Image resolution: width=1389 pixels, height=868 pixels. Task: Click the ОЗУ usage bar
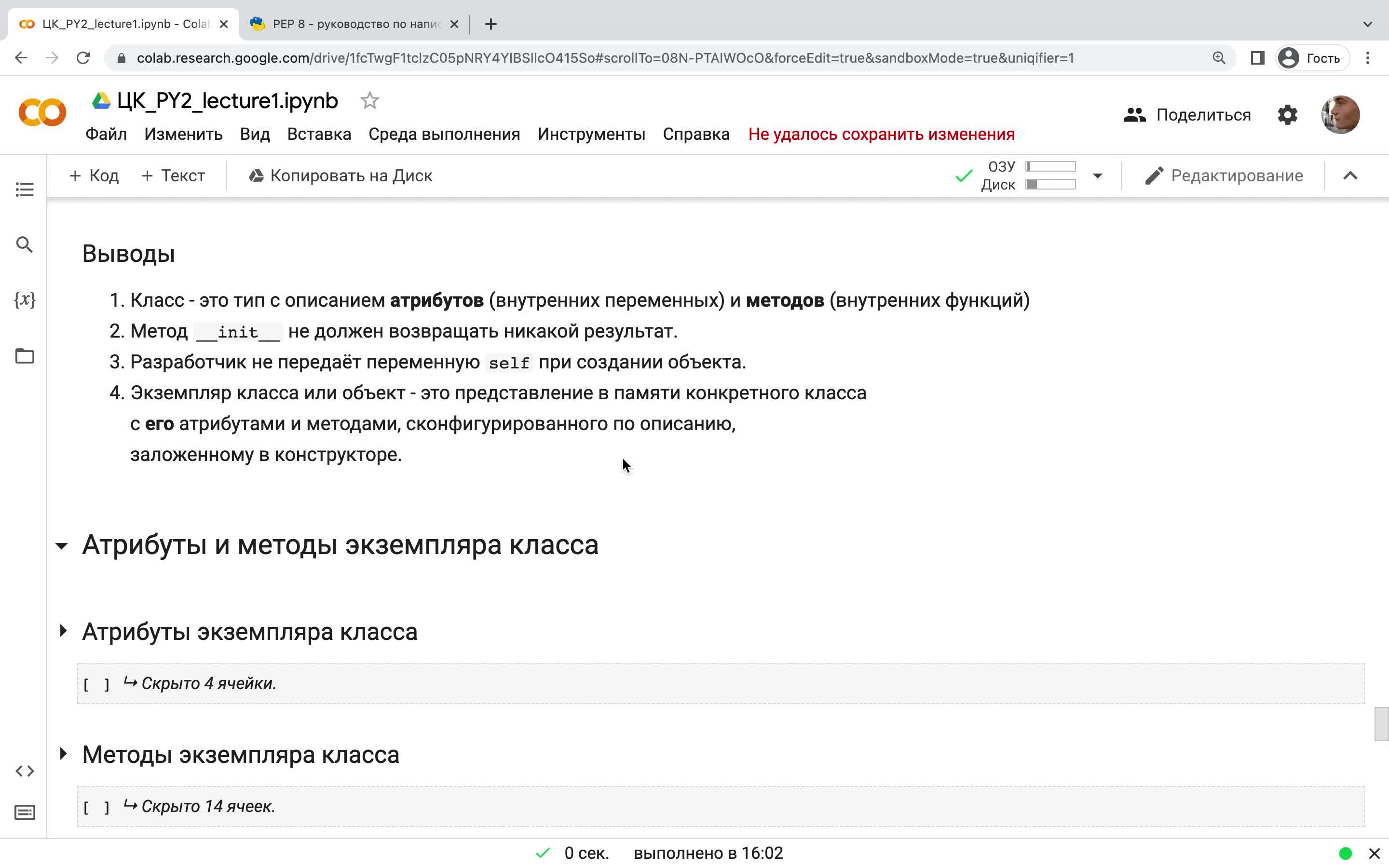coord(1050,166)
